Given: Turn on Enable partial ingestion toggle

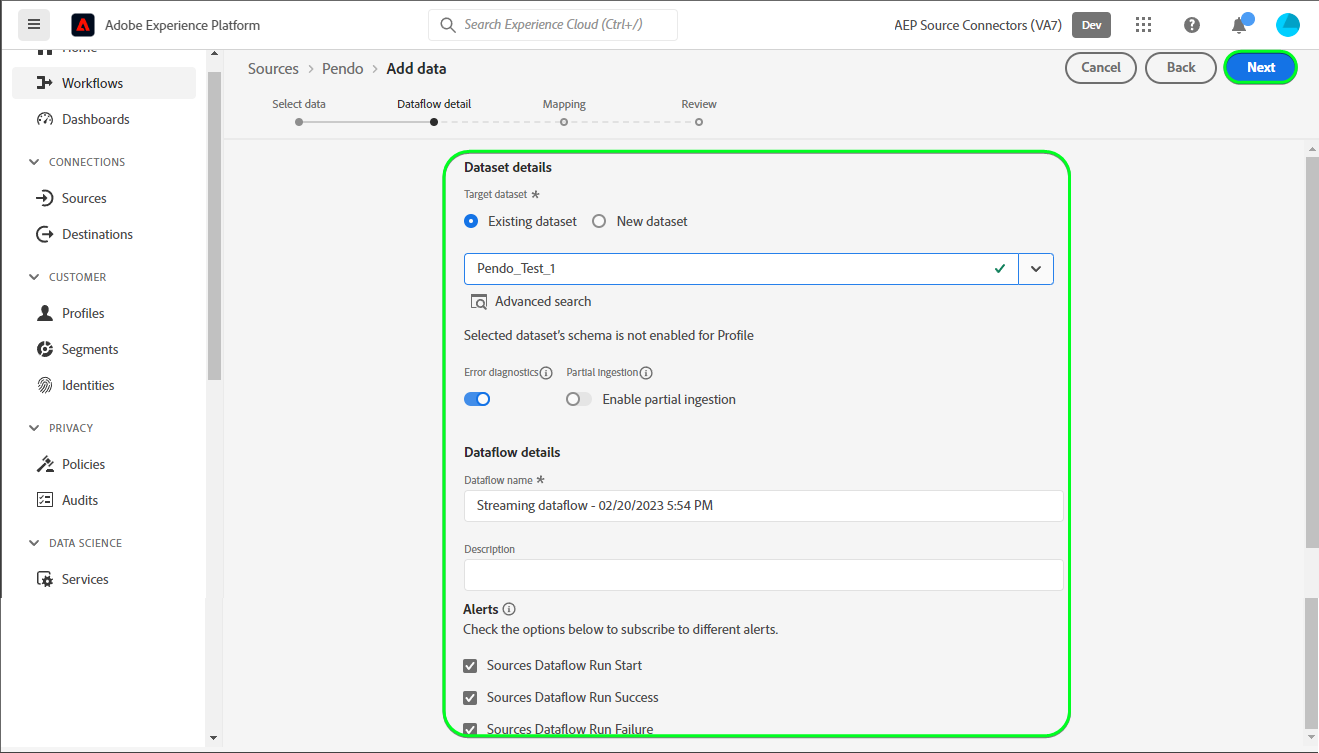Looking at the screenshot, I should 579,399.
